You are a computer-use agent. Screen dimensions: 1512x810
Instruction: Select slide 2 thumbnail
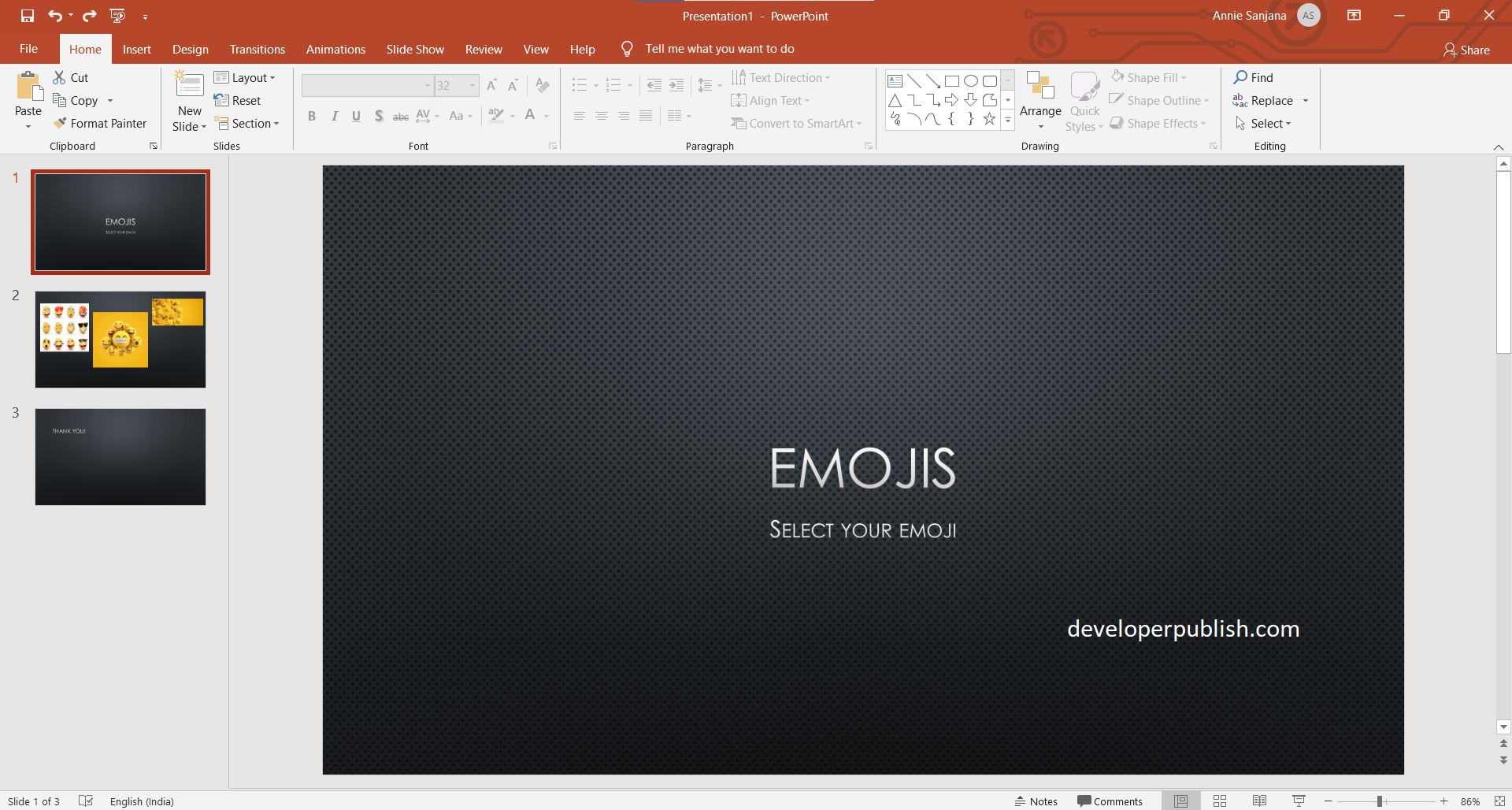120,339
